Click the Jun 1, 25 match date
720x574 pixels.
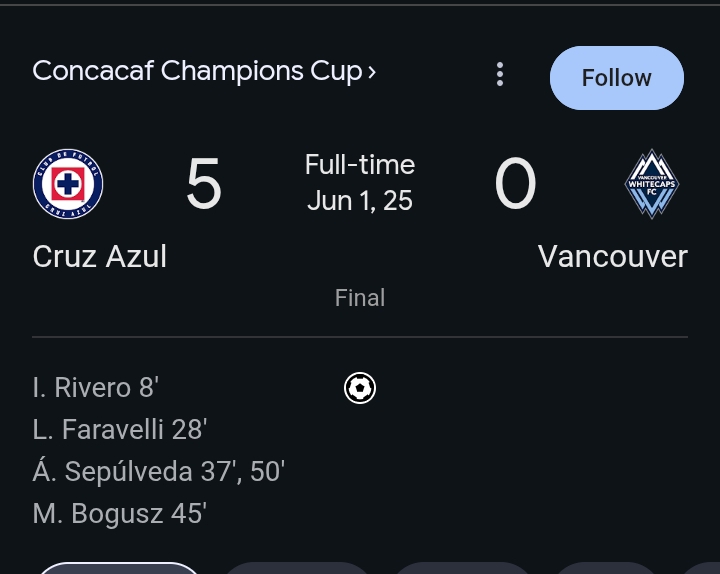[360, 201]
